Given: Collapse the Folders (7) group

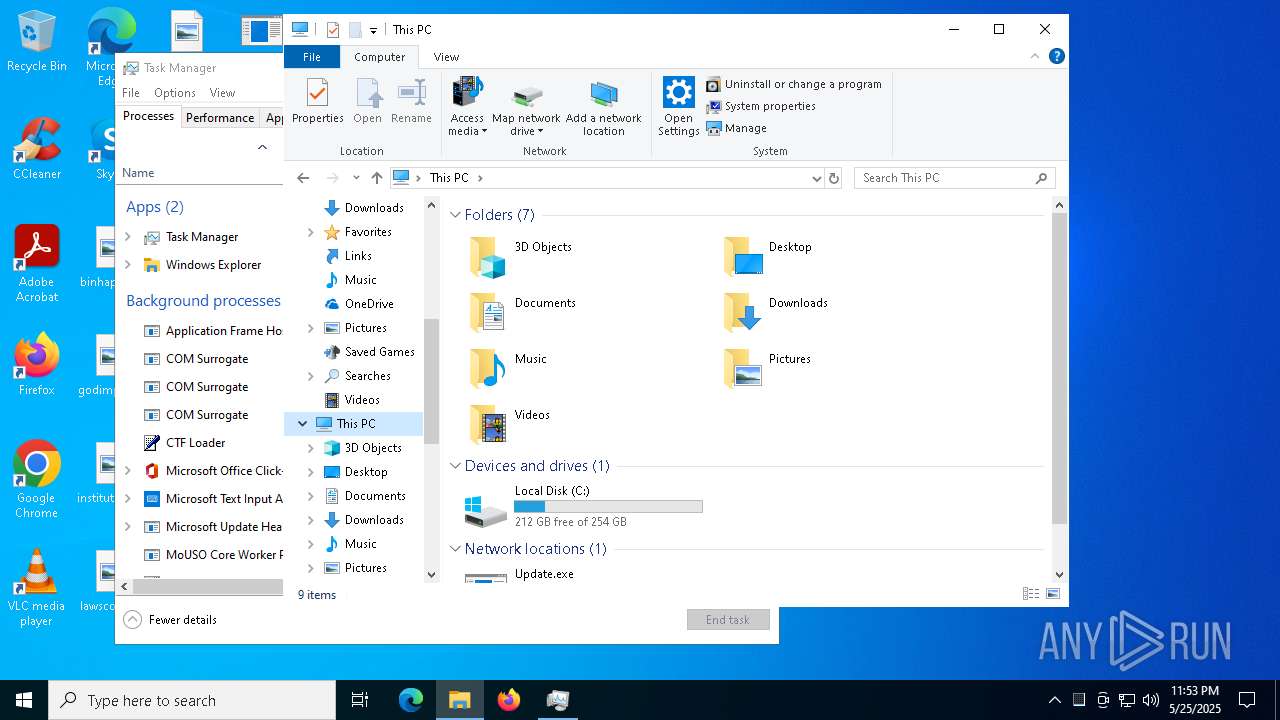Looking at the screenshot, I should [x=455, y=215].
